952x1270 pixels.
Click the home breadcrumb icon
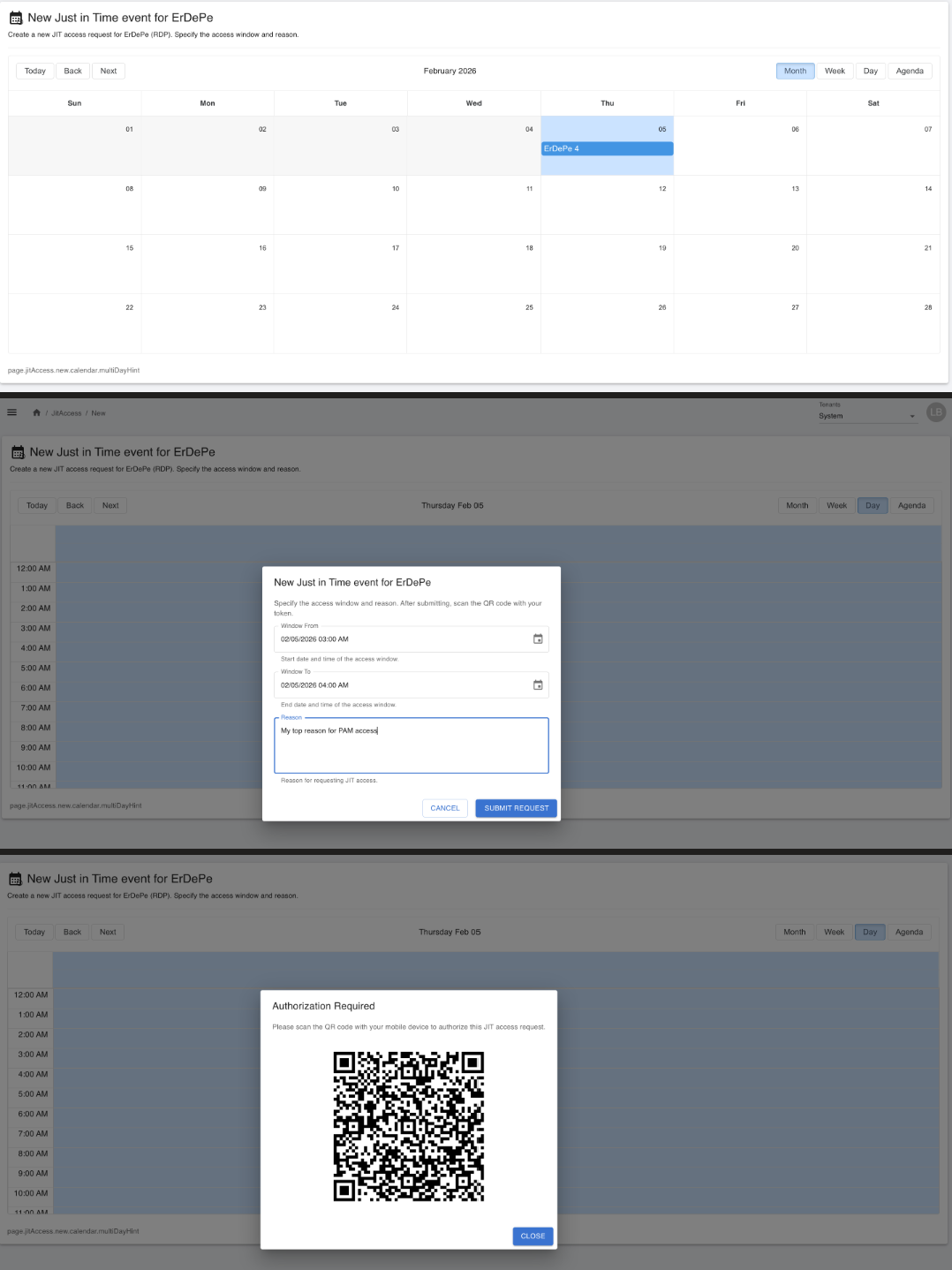36,412
